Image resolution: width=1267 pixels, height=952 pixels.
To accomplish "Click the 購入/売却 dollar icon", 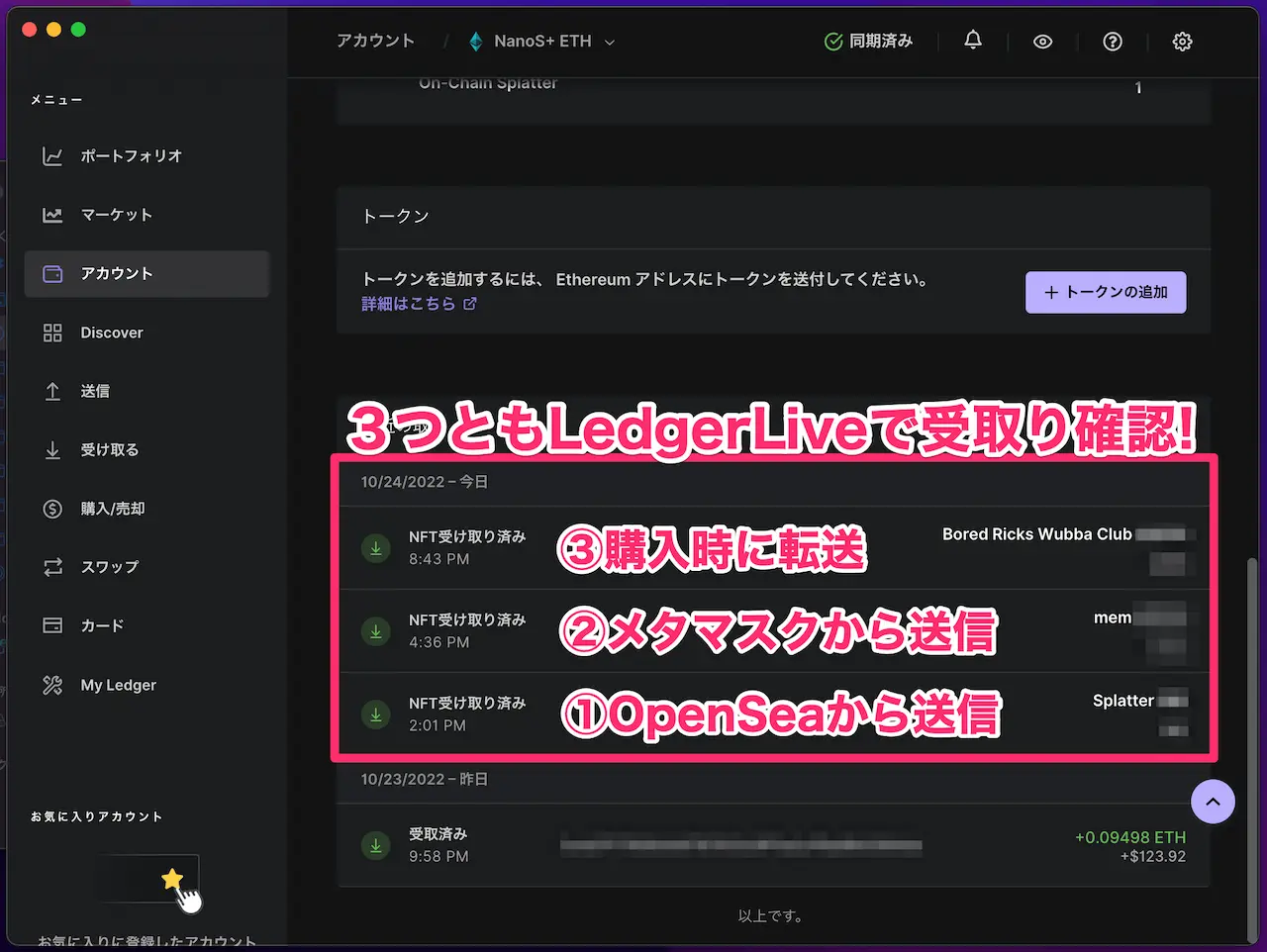I will coord(52,509).
